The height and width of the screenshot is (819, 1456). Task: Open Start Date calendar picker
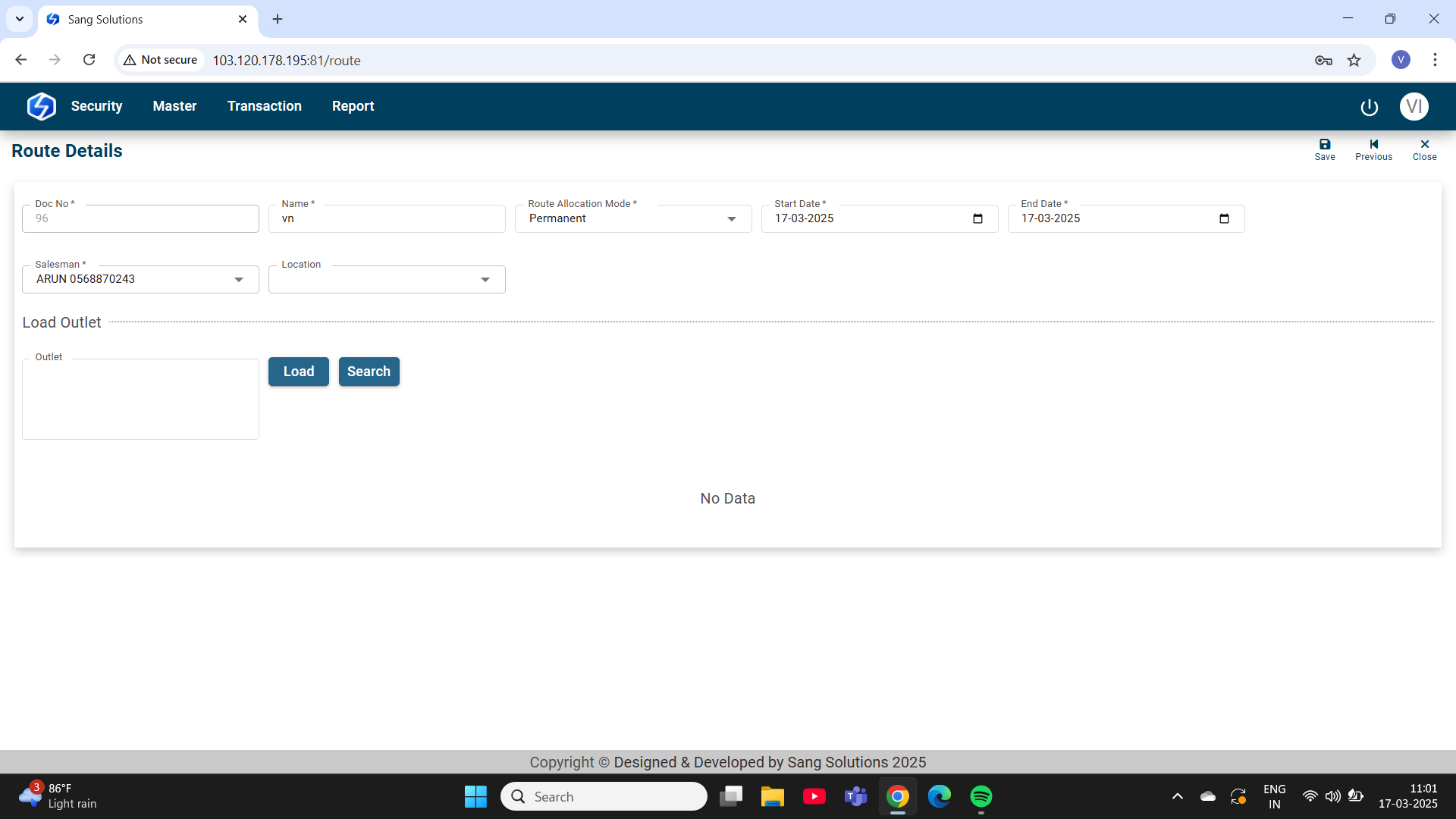pos(977,219)
